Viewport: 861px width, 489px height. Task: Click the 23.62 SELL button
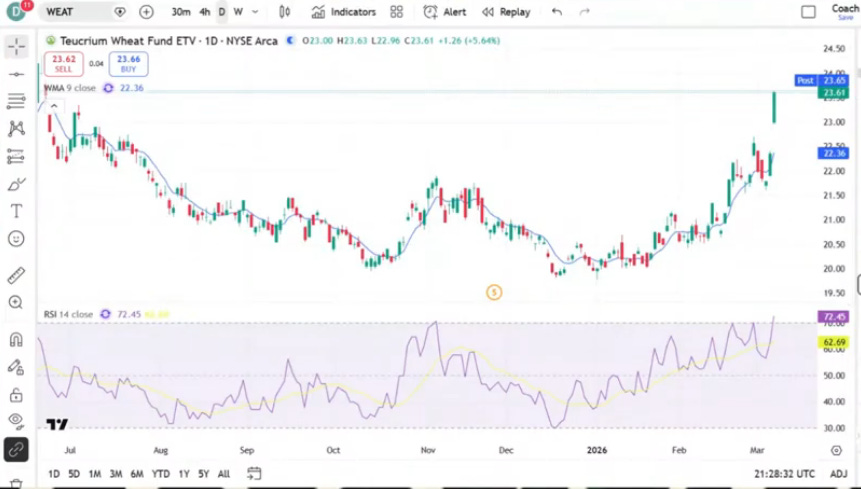[64, 64]
